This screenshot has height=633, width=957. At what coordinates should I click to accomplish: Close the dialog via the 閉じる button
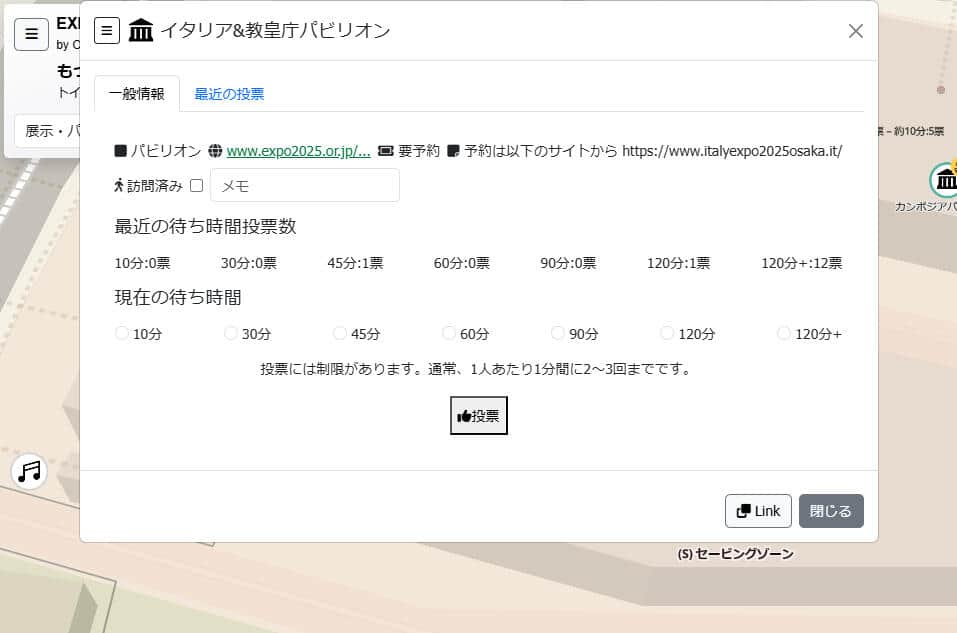click(831, 510)
